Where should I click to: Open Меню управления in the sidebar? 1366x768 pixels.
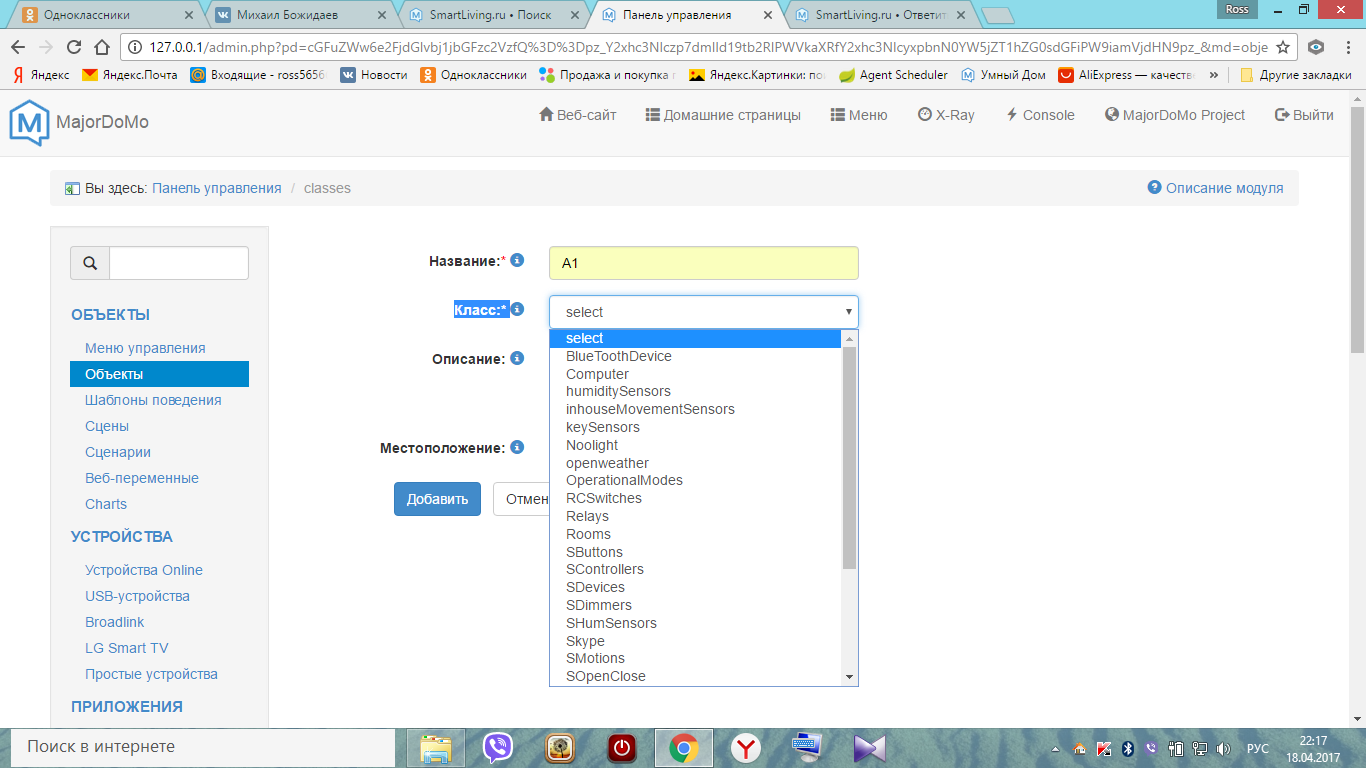[145, 348]
